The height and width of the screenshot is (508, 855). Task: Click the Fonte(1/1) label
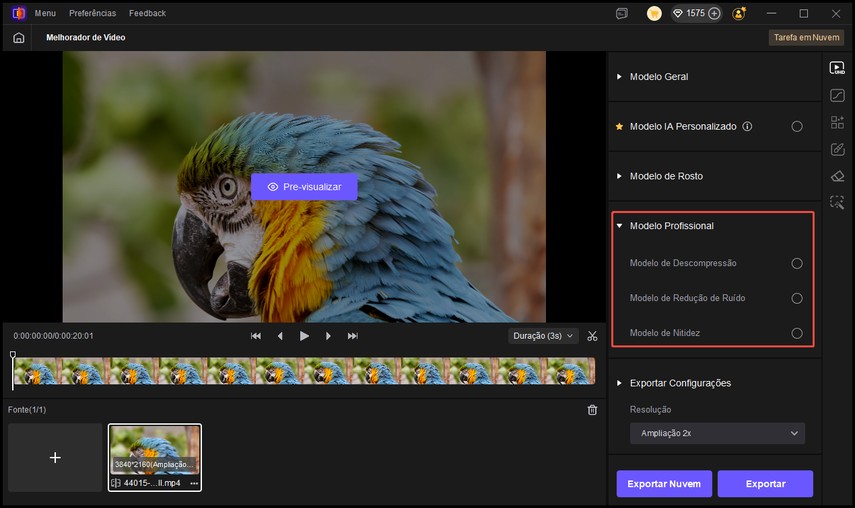(27, 410)
